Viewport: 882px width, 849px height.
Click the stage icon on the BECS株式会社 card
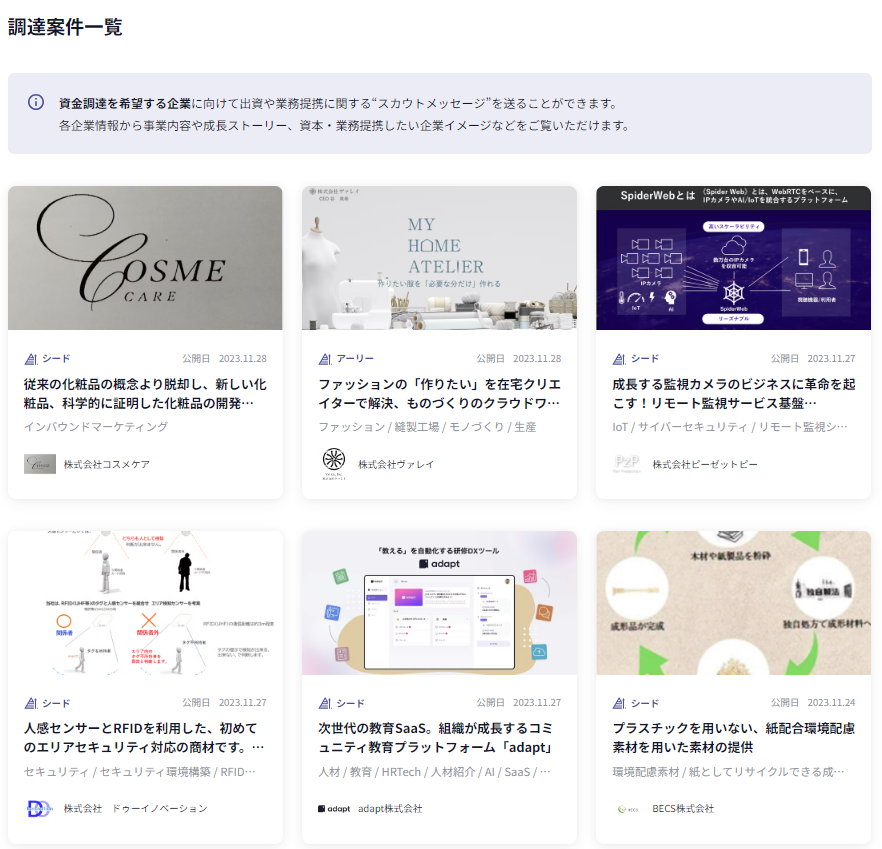click(619, 703)
